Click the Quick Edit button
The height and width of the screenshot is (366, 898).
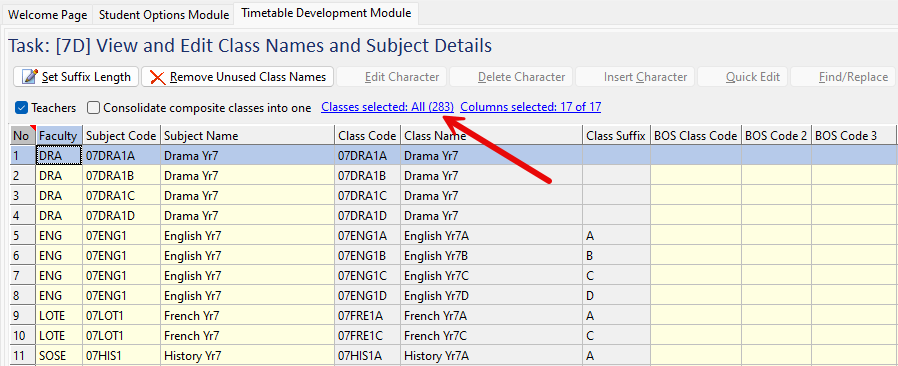coord(743,77)
